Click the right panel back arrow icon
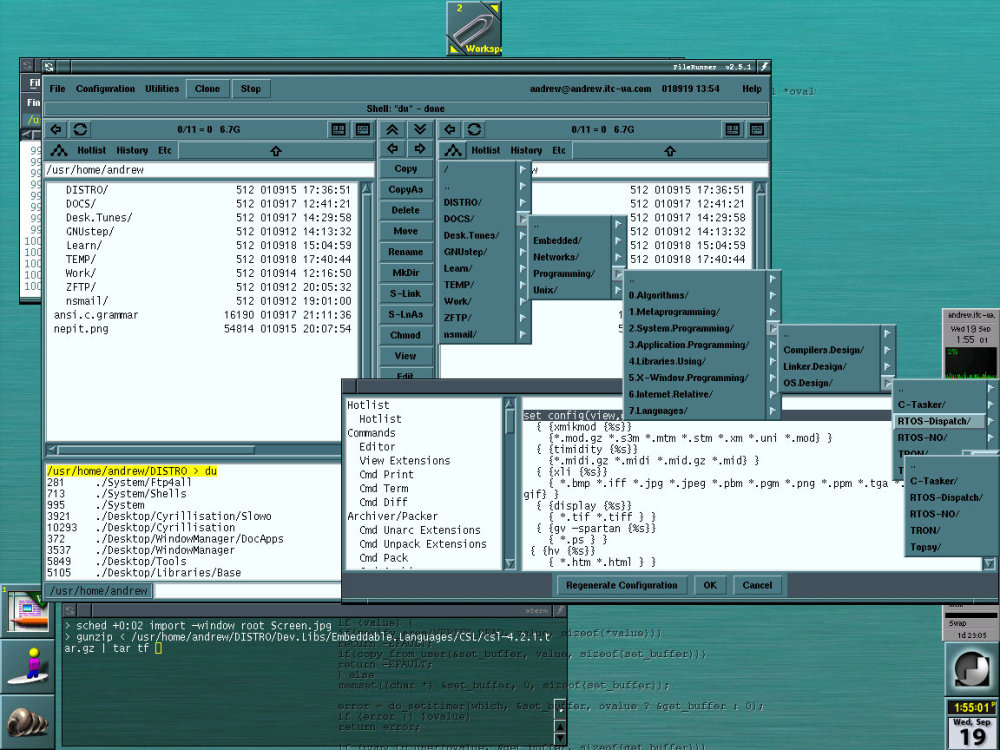 click(450, 129)
